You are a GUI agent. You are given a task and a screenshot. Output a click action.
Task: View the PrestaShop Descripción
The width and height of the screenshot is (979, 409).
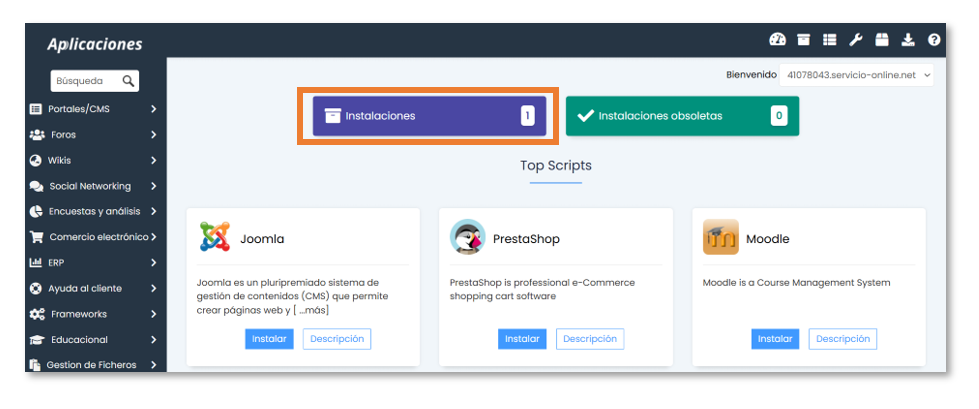tap(590, 339)
